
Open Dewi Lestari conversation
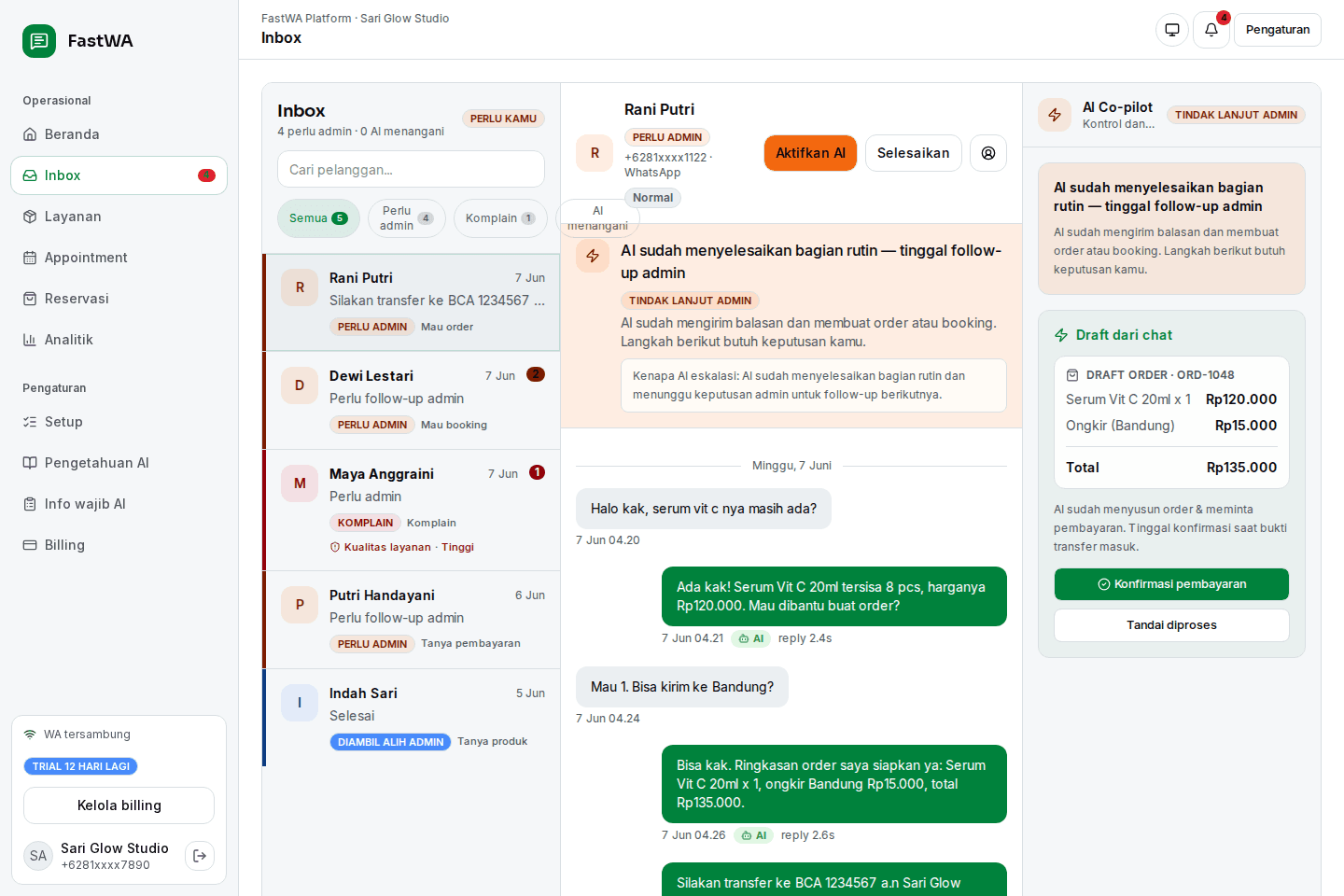412,400
